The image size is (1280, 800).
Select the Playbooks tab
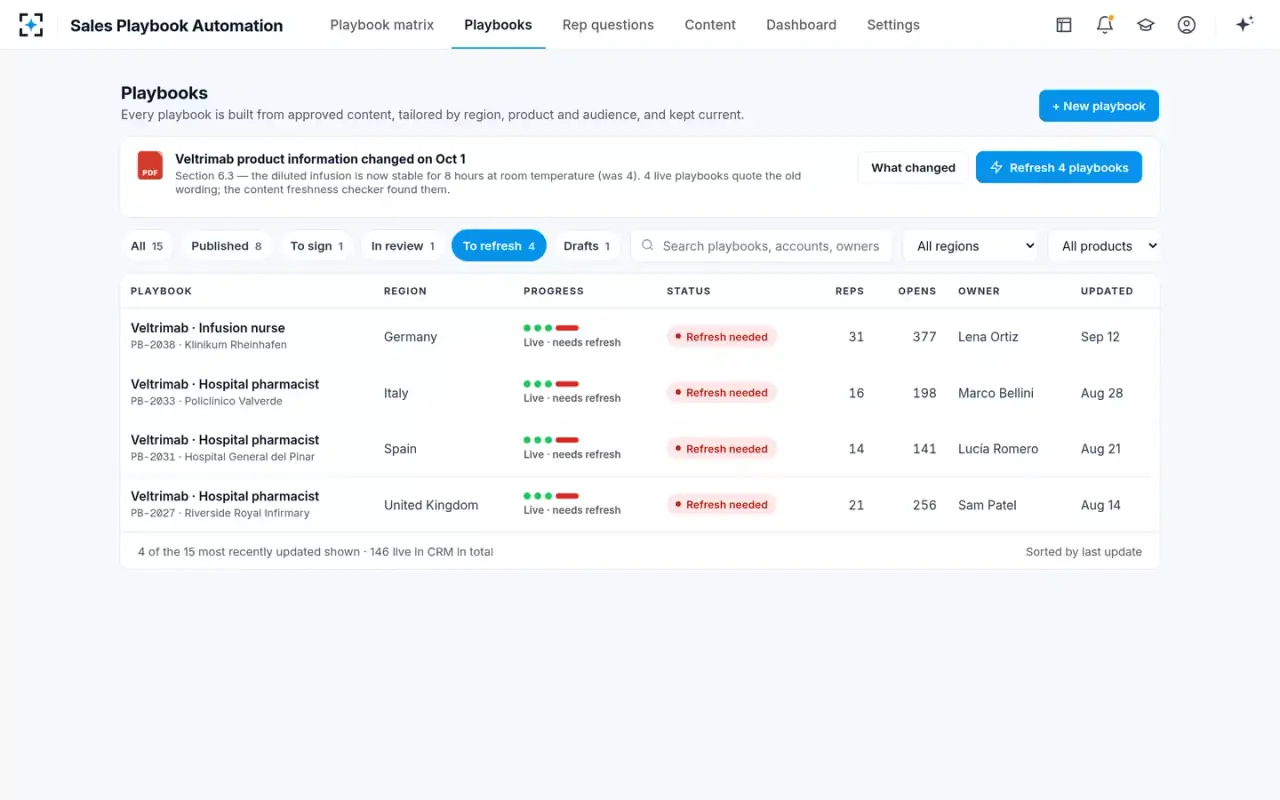pyautogui.click(x=498, y=25)
